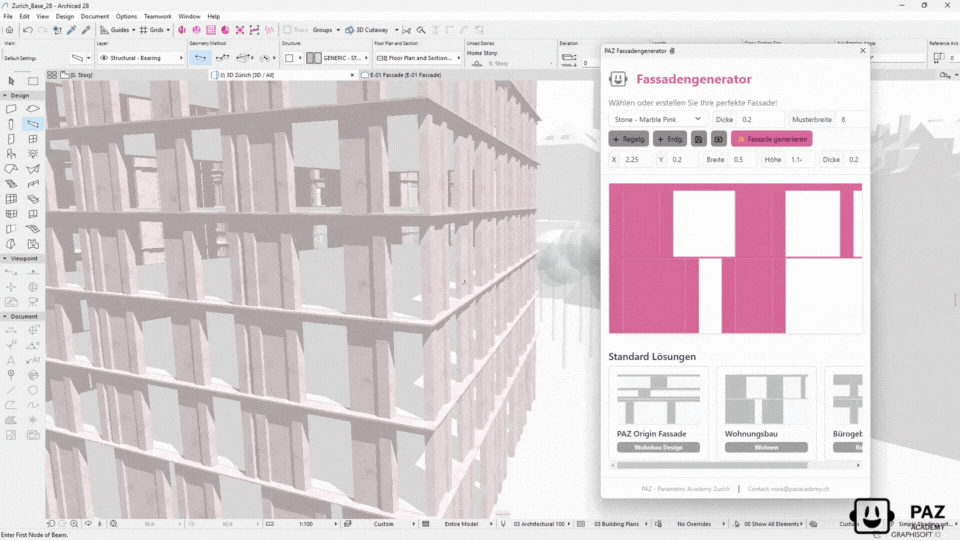Select the Wall tool in the Design toolbox
The width and height of the screenshot is (960, 540).
[x=11, y=109]
